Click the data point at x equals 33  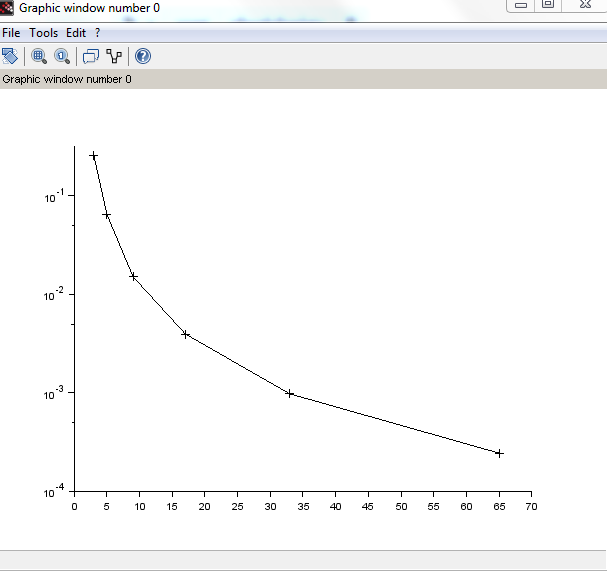tap(290, 394)
